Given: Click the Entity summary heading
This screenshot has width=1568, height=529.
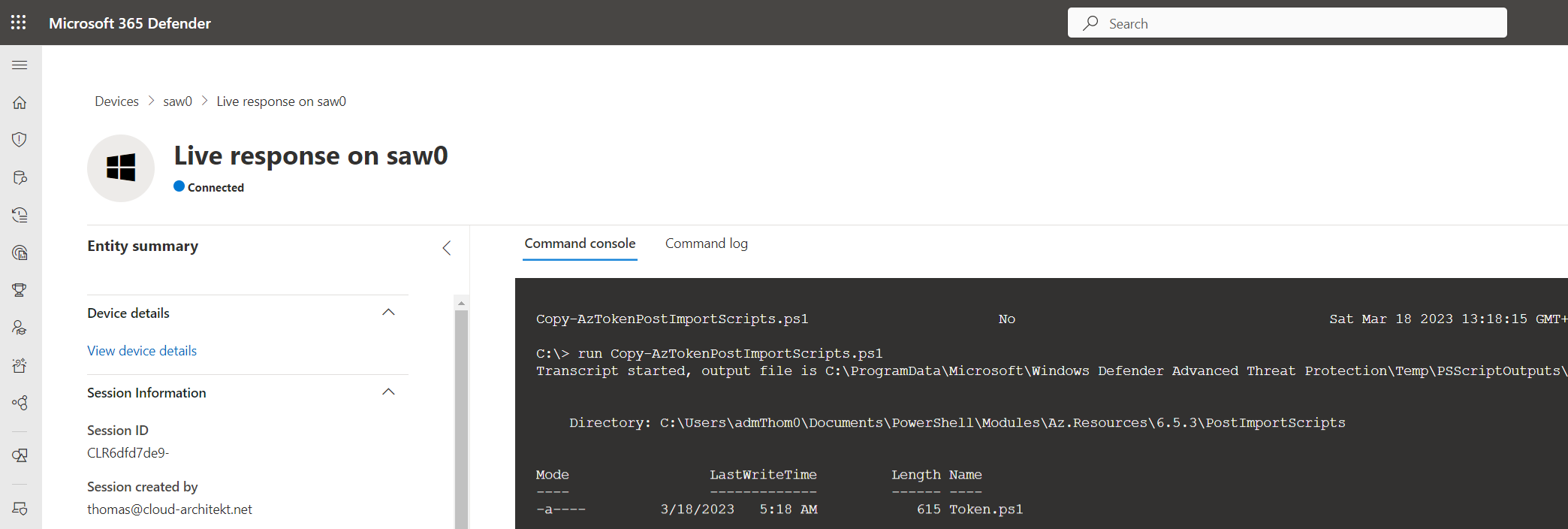Looking at the screenshot, I should click(x=143, y=246).
